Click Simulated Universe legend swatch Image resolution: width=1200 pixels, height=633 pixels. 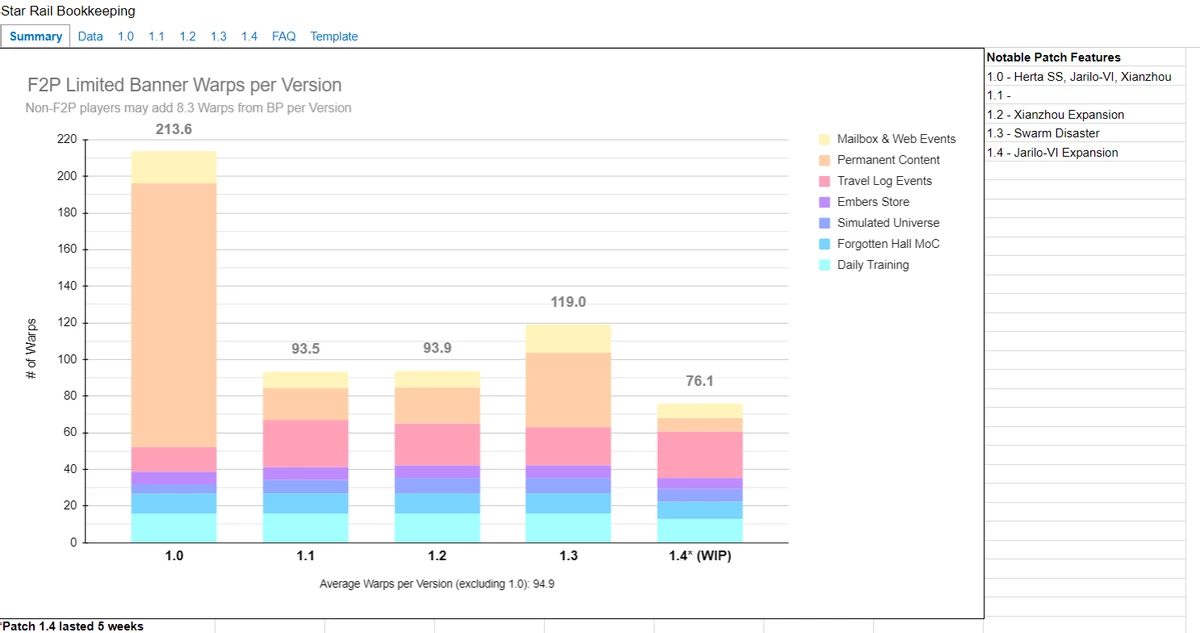coord(824,223)
